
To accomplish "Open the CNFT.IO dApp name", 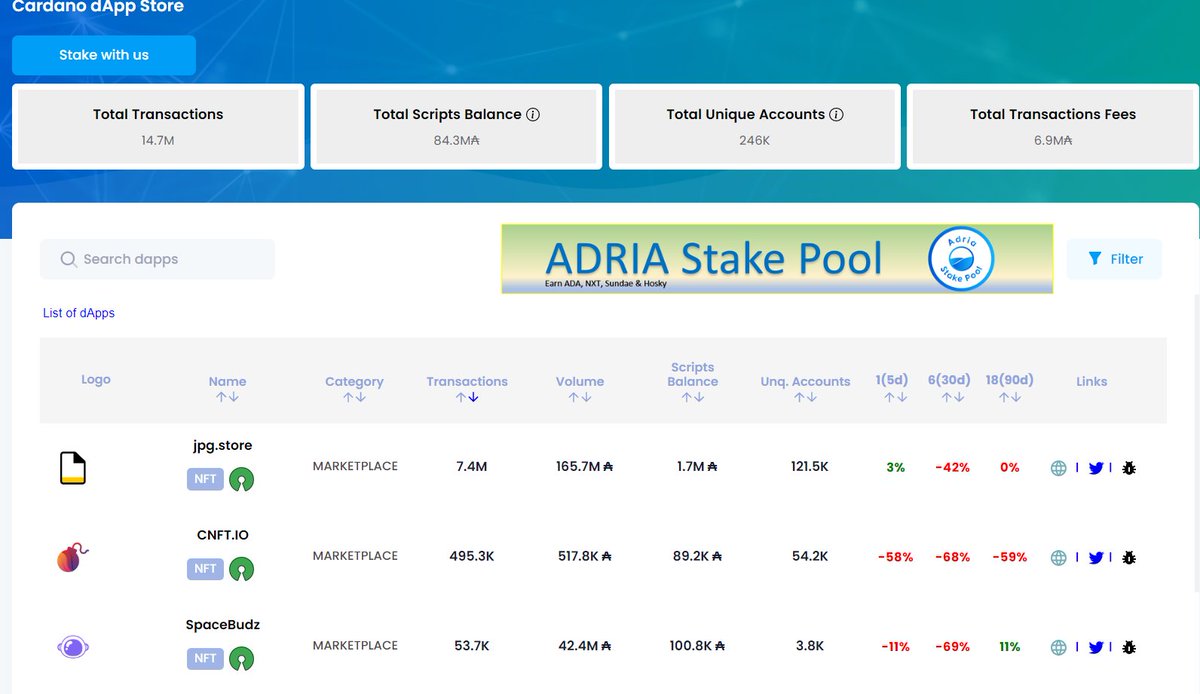I will tap(222, 535).
